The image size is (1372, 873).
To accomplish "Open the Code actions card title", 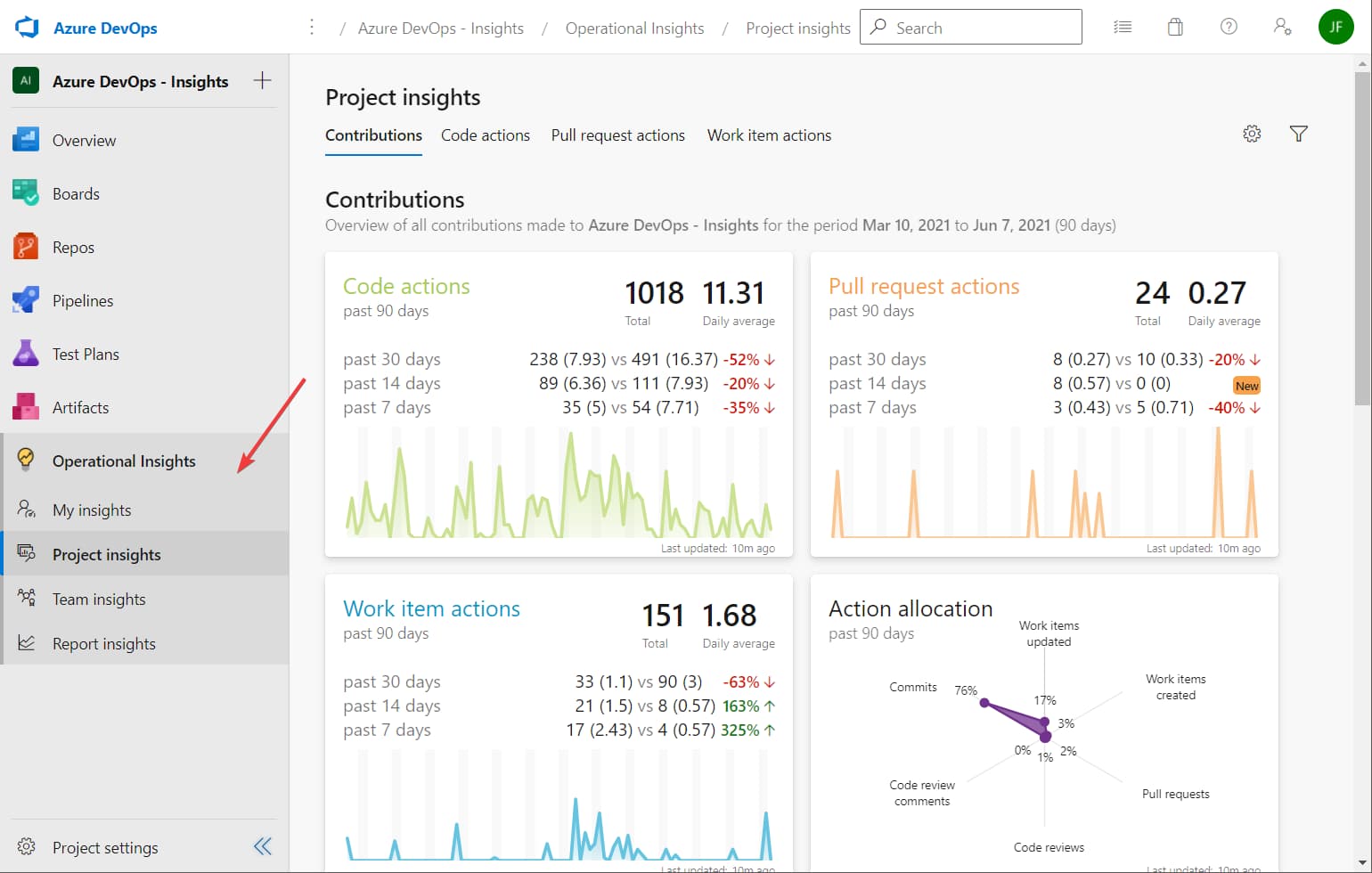I will [406, 286].
